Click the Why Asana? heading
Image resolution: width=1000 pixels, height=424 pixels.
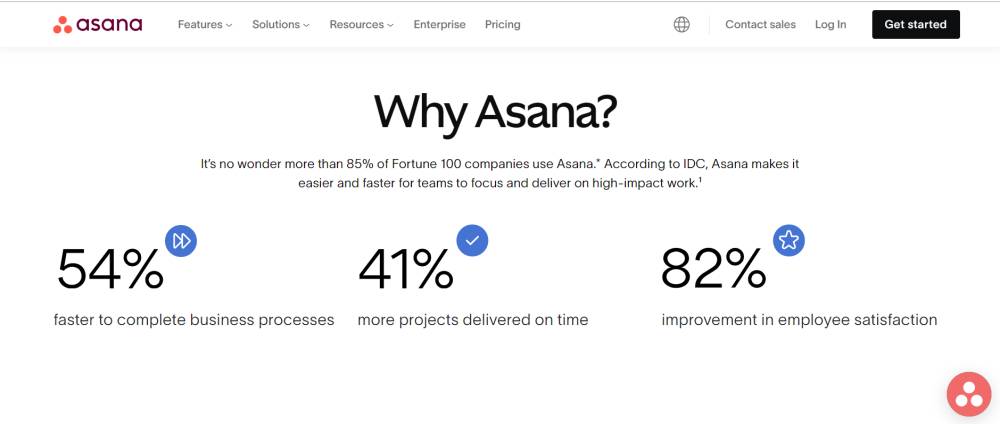point(496,112)
